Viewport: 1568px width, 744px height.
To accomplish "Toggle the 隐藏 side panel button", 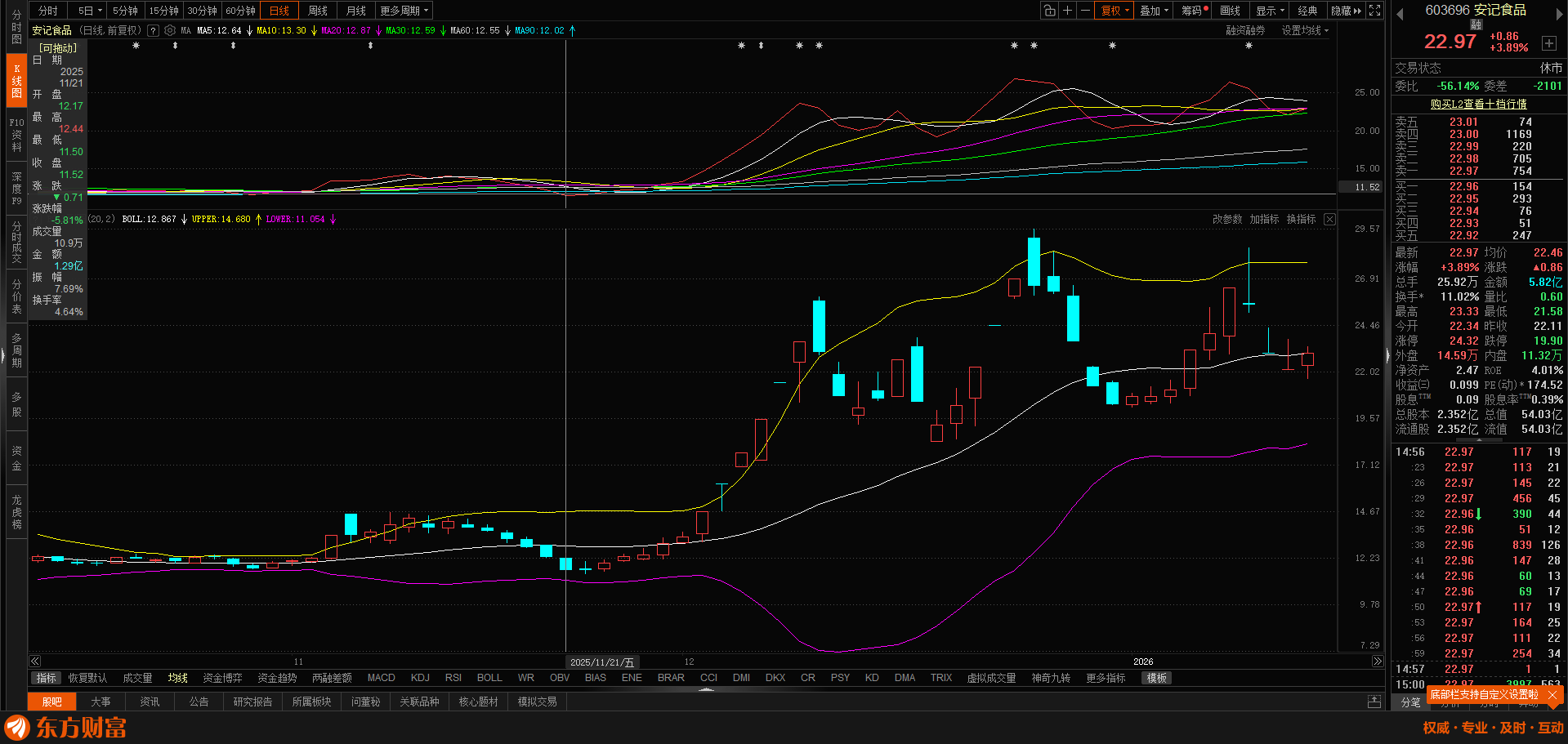I will (1346, 11).
